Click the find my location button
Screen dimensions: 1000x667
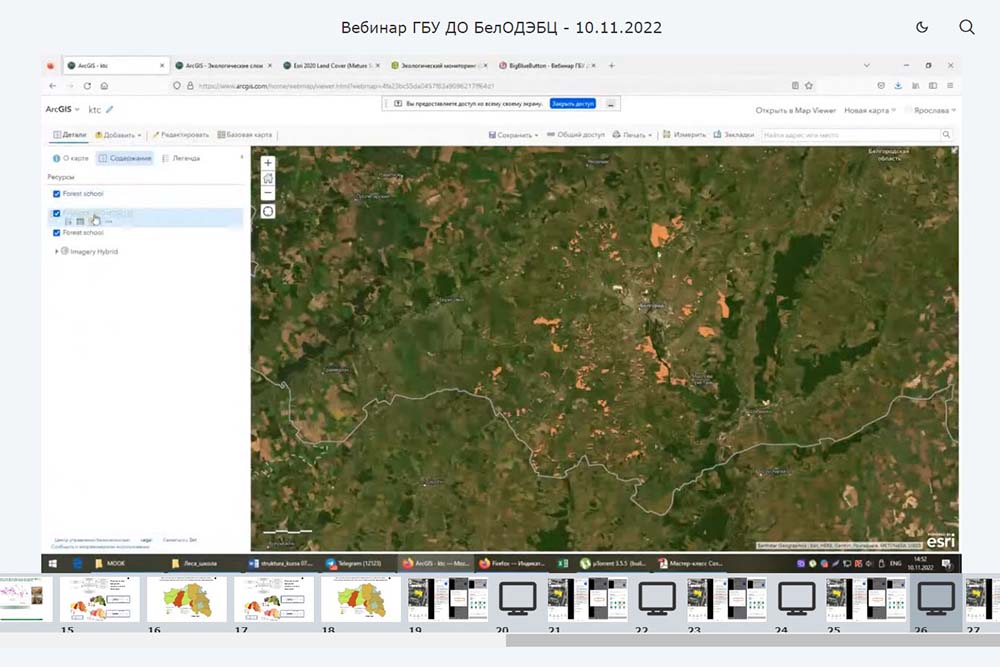tap(268, 211)
